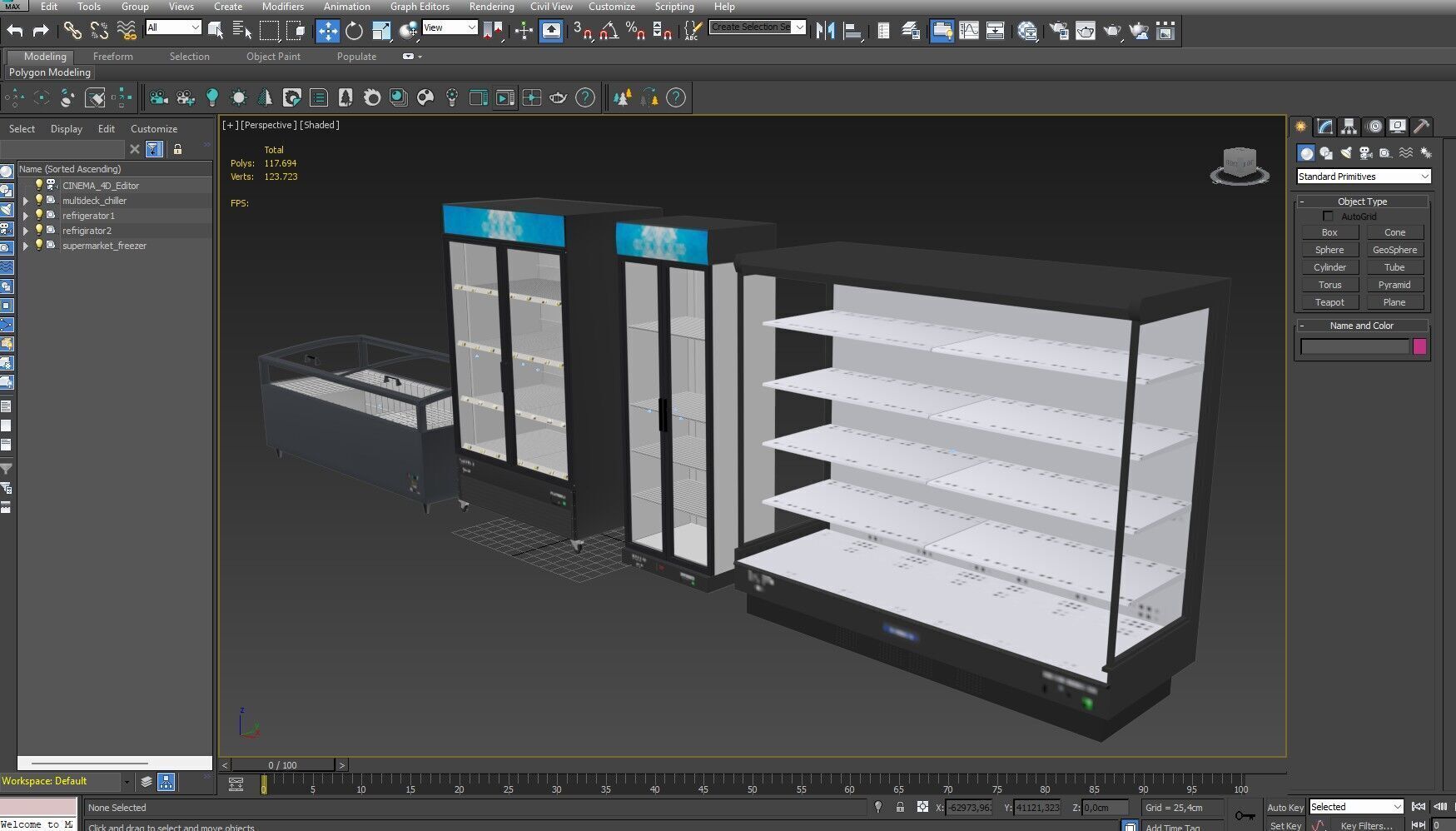
Task: Toggle Percent Snap on the toolbar
Action: point(635,31)
